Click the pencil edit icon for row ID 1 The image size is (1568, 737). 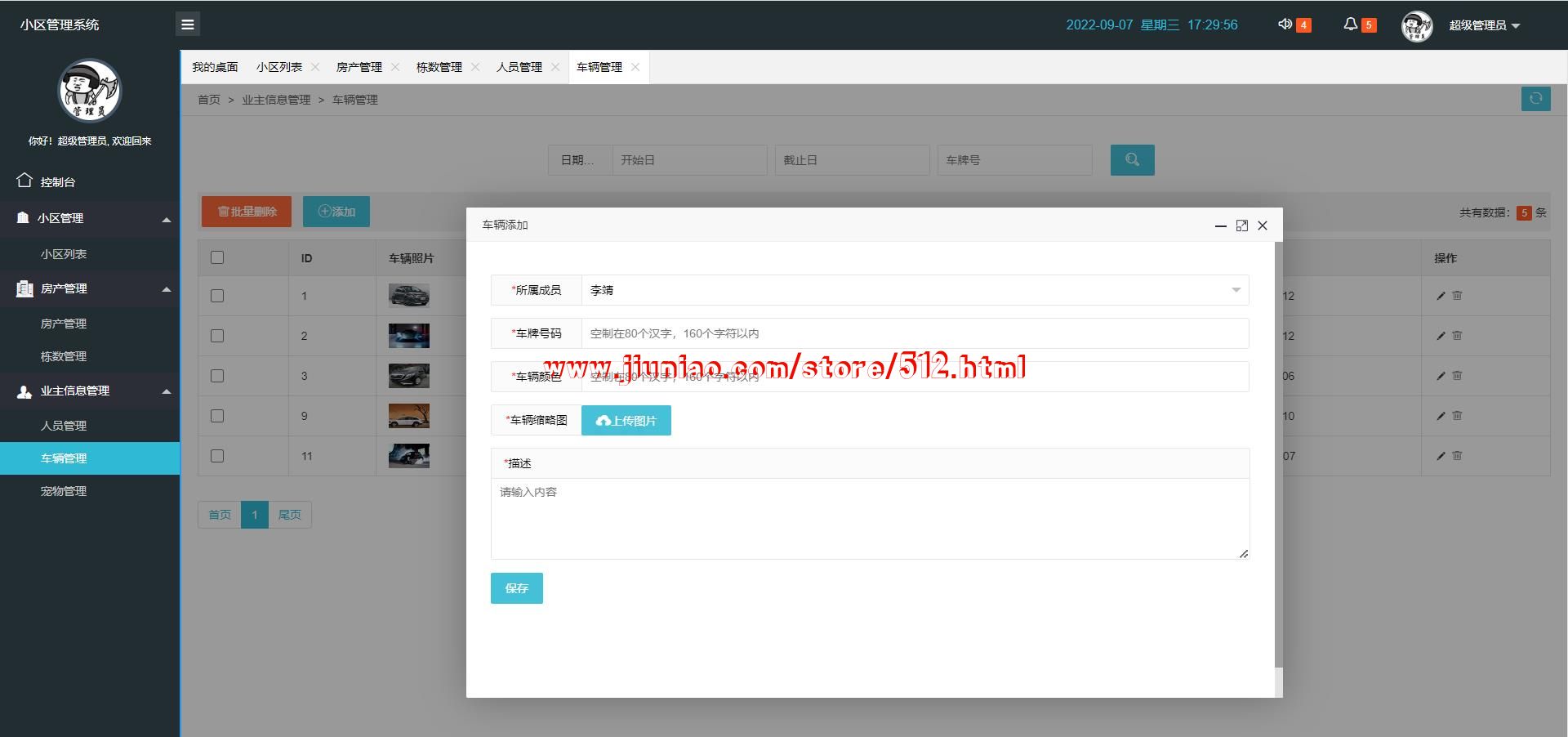click(1441, 296)
